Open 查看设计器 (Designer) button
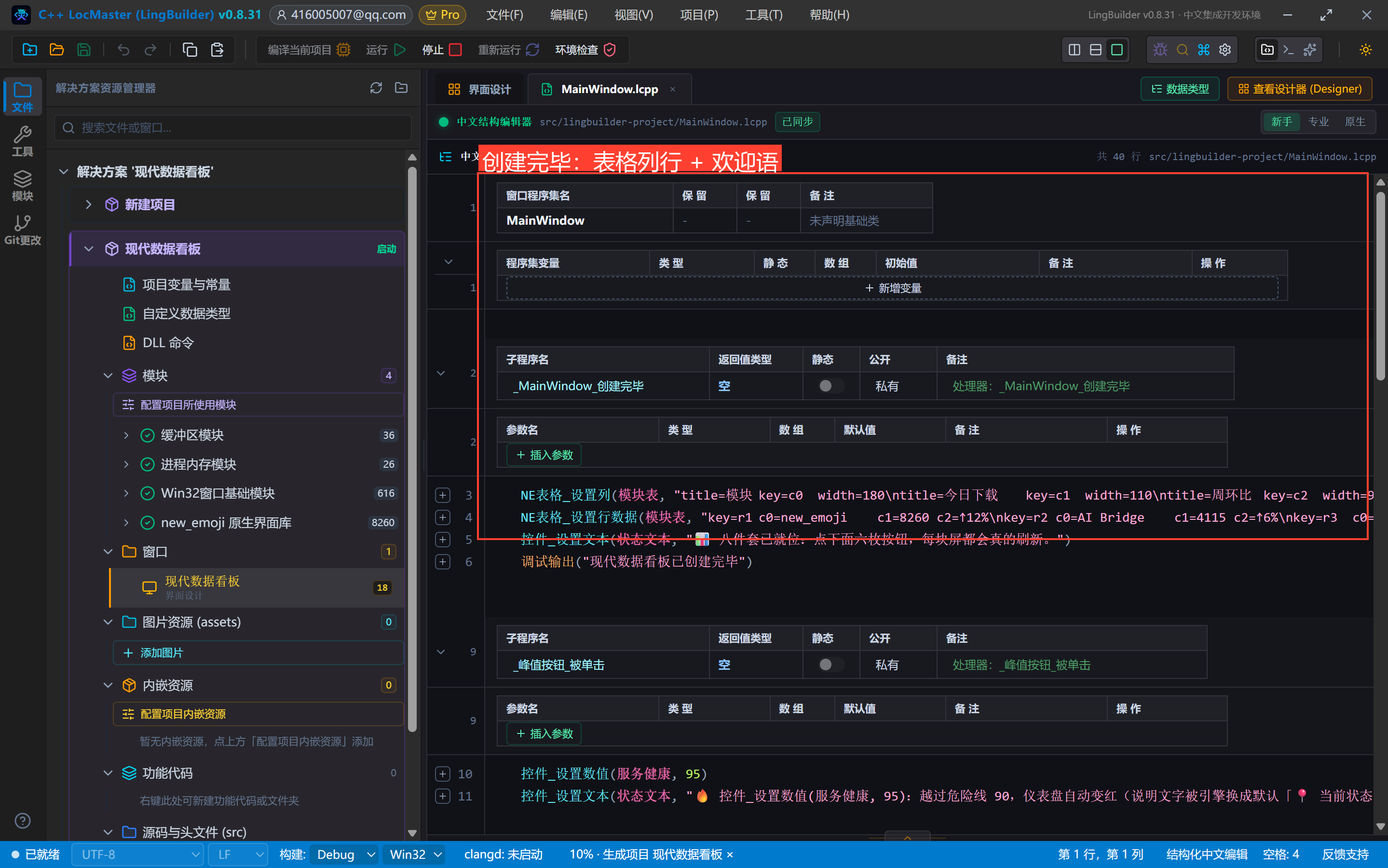This screenshot has height=868, width=1388. click(x=1300, y=89)
